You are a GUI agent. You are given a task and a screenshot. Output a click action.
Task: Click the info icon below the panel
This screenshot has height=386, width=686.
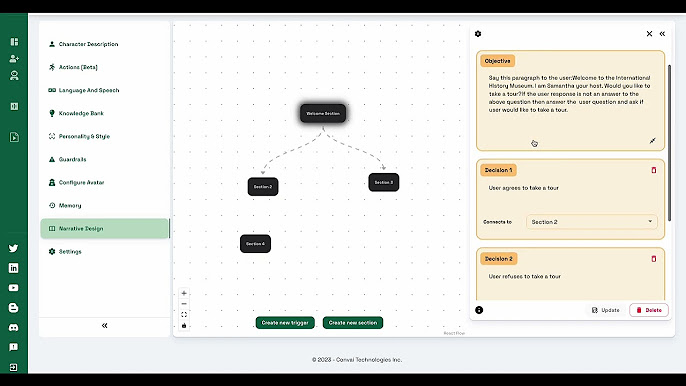pyautogui.click(x=479, y=310)
